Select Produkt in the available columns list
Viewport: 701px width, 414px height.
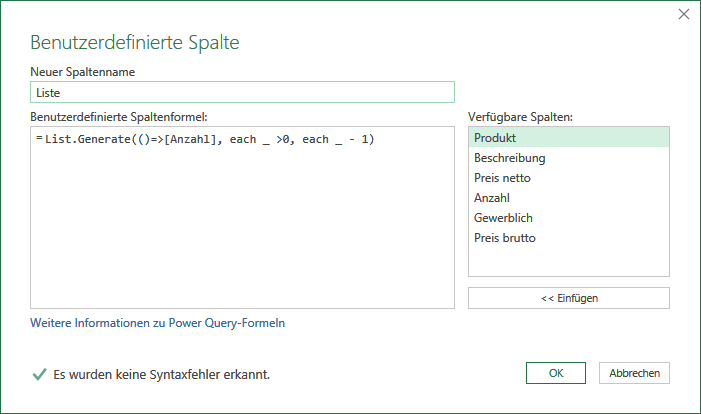click(x=569, y=137)
